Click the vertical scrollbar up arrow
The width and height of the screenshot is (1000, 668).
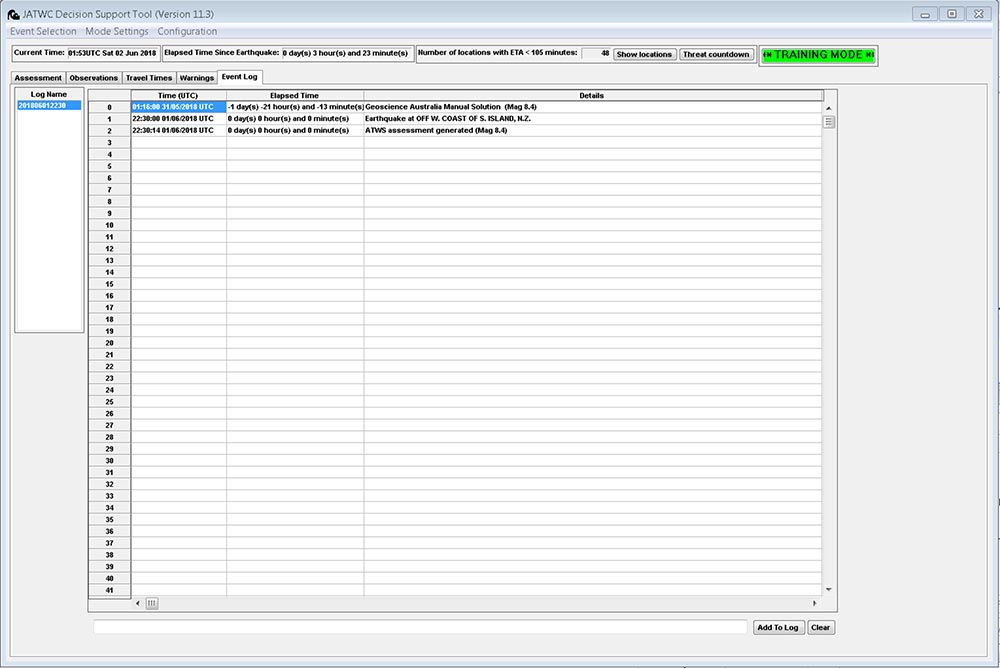point(828,108)
